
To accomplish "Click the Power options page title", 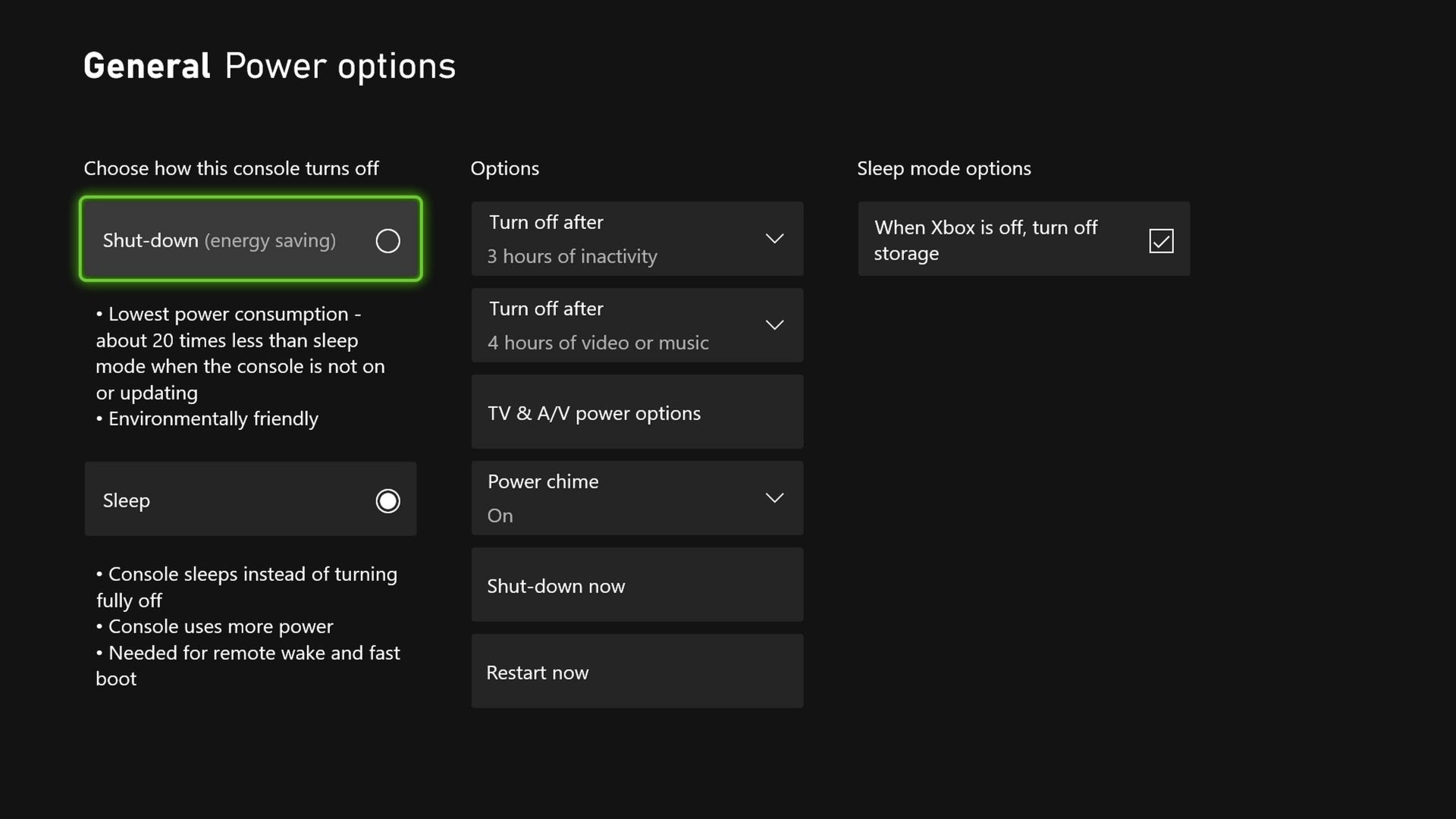I will tap(340, 66).
